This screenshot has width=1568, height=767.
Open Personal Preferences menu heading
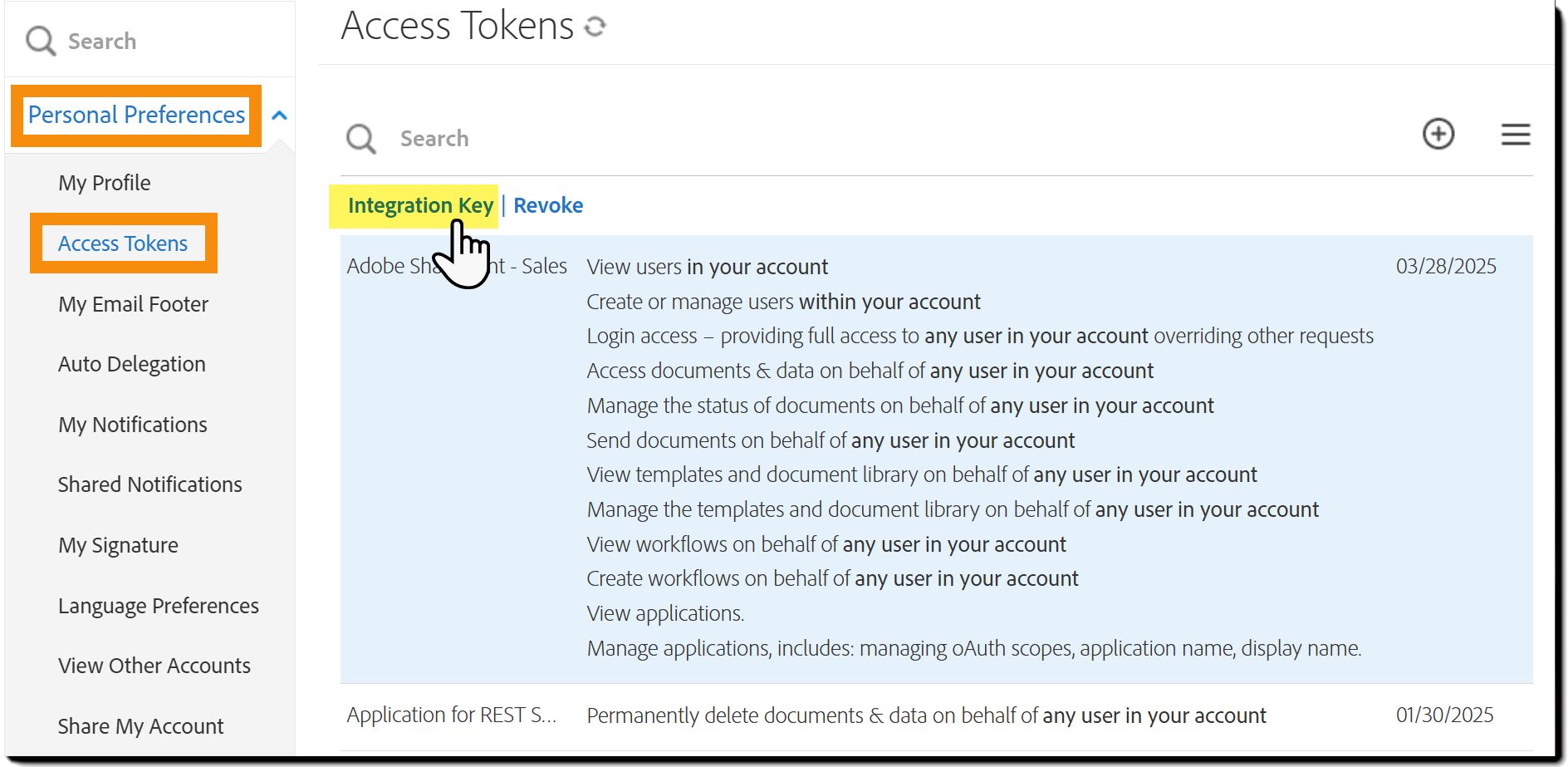click(136, 115)
